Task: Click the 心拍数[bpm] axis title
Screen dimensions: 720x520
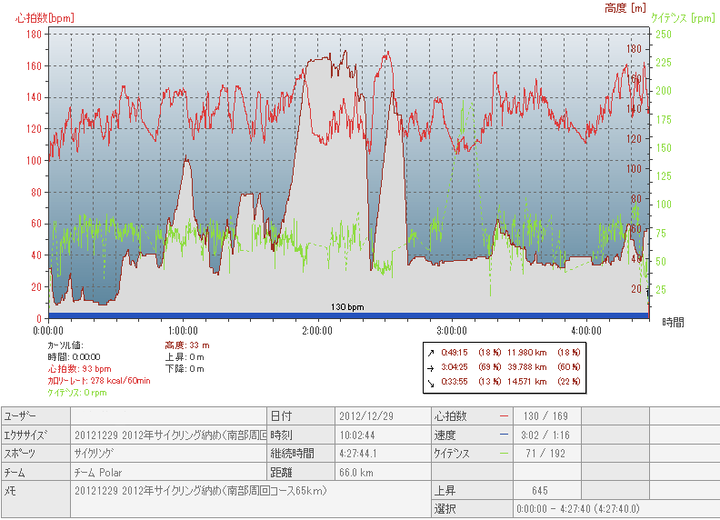Action: click(x=45, y=18)
